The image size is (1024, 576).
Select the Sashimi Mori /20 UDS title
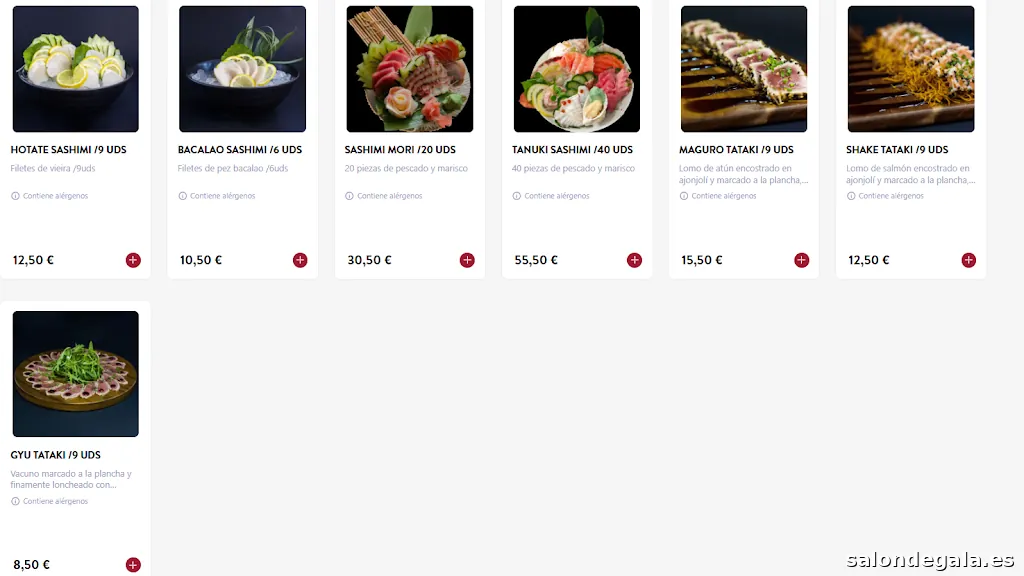click(x=400, y=150)
